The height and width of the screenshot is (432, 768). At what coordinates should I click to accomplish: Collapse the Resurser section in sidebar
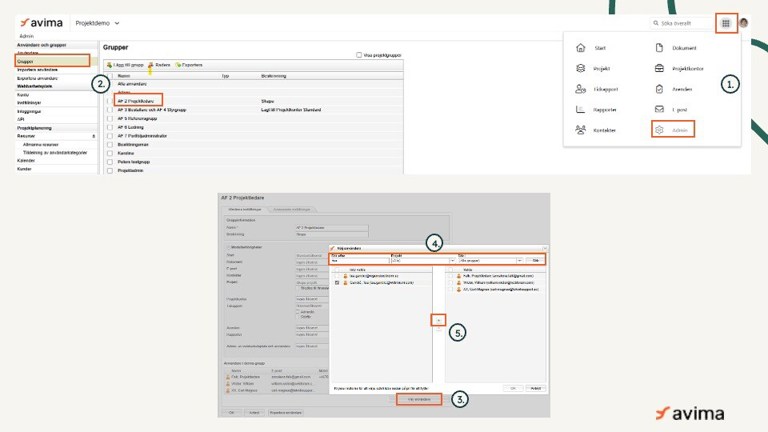pyautogui.click(x=94, y=135)
